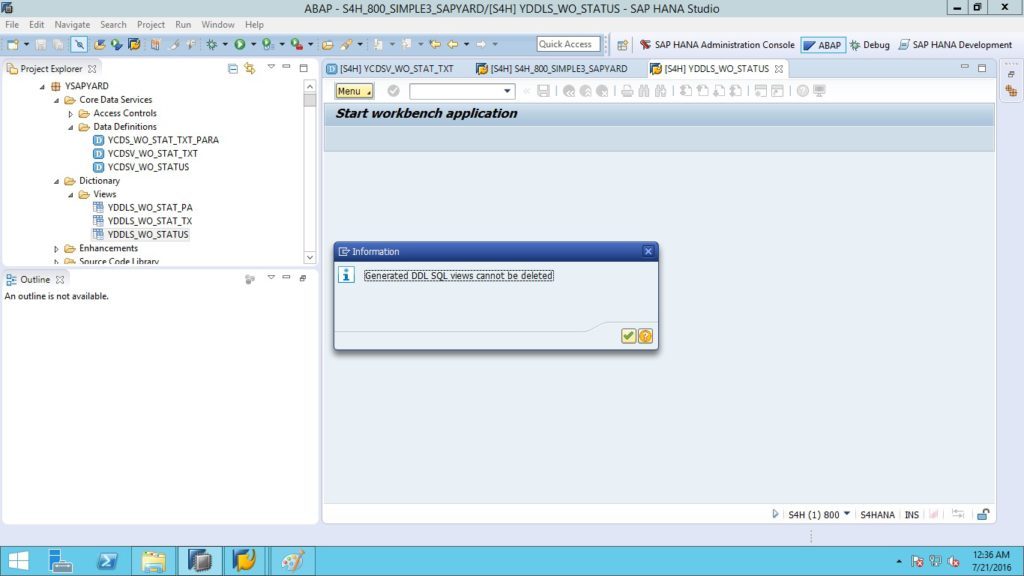The image size is (1024, 576).
Task: Click Project Explorer scrollbar down arrow
Action: coord(310,257)
